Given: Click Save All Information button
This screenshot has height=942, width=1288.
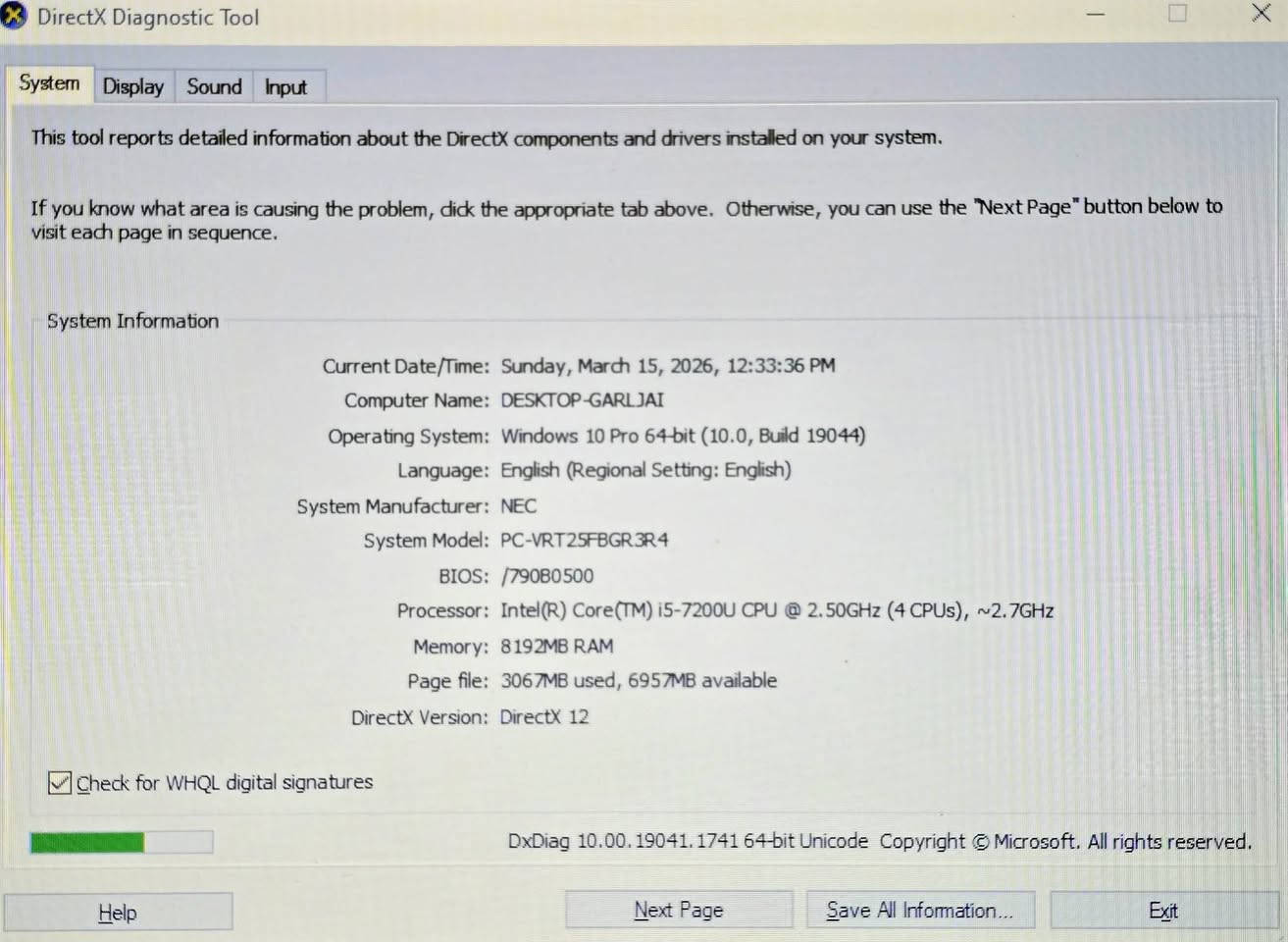Looking at the screenshot, I should [x=919, y=911].
